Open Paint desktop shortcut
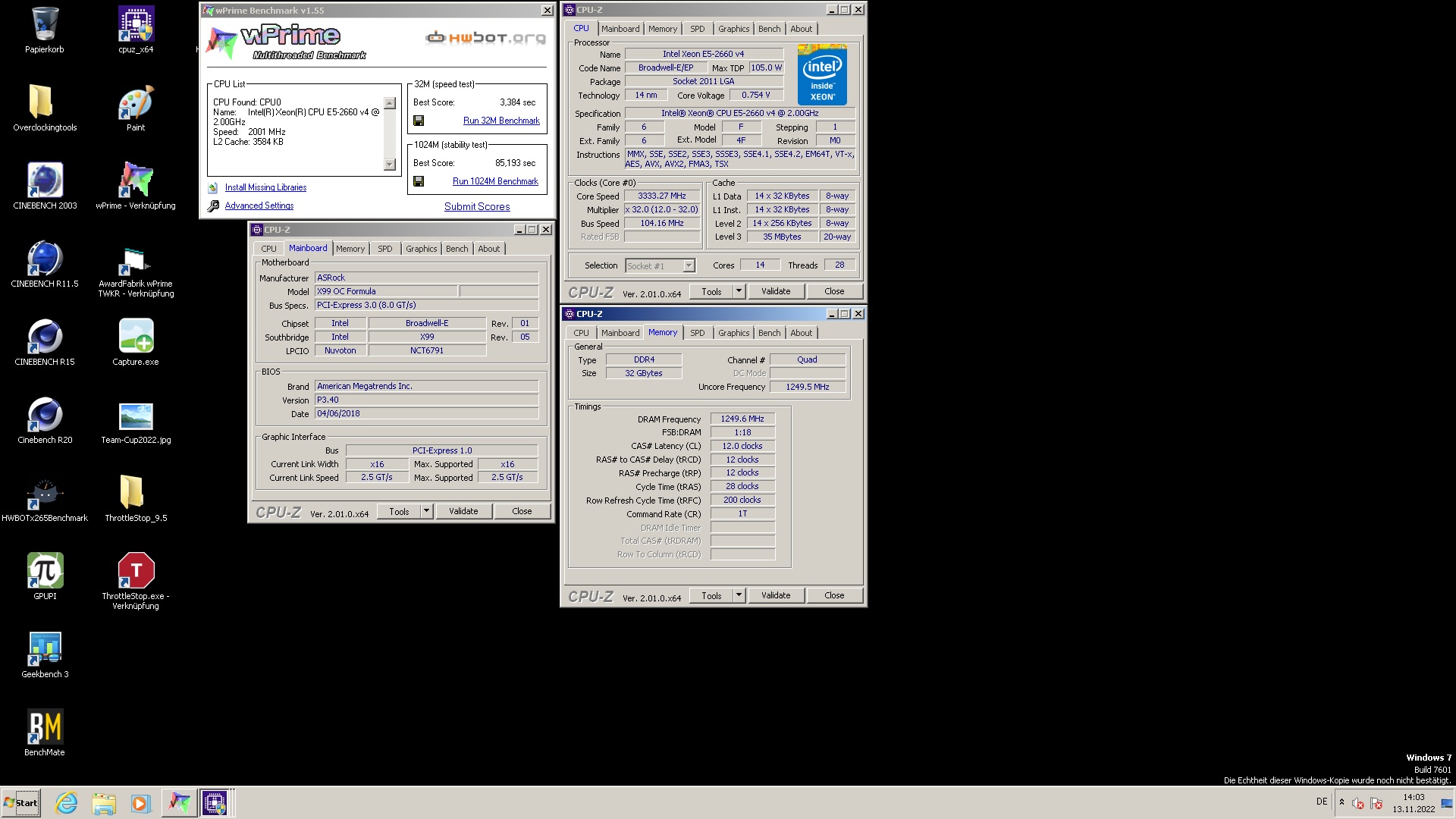 pos(136,108)
